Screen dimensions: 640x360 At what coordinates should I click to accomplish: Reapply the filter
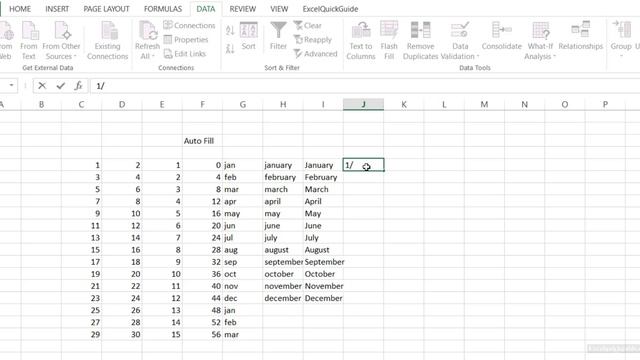(313, 40)
